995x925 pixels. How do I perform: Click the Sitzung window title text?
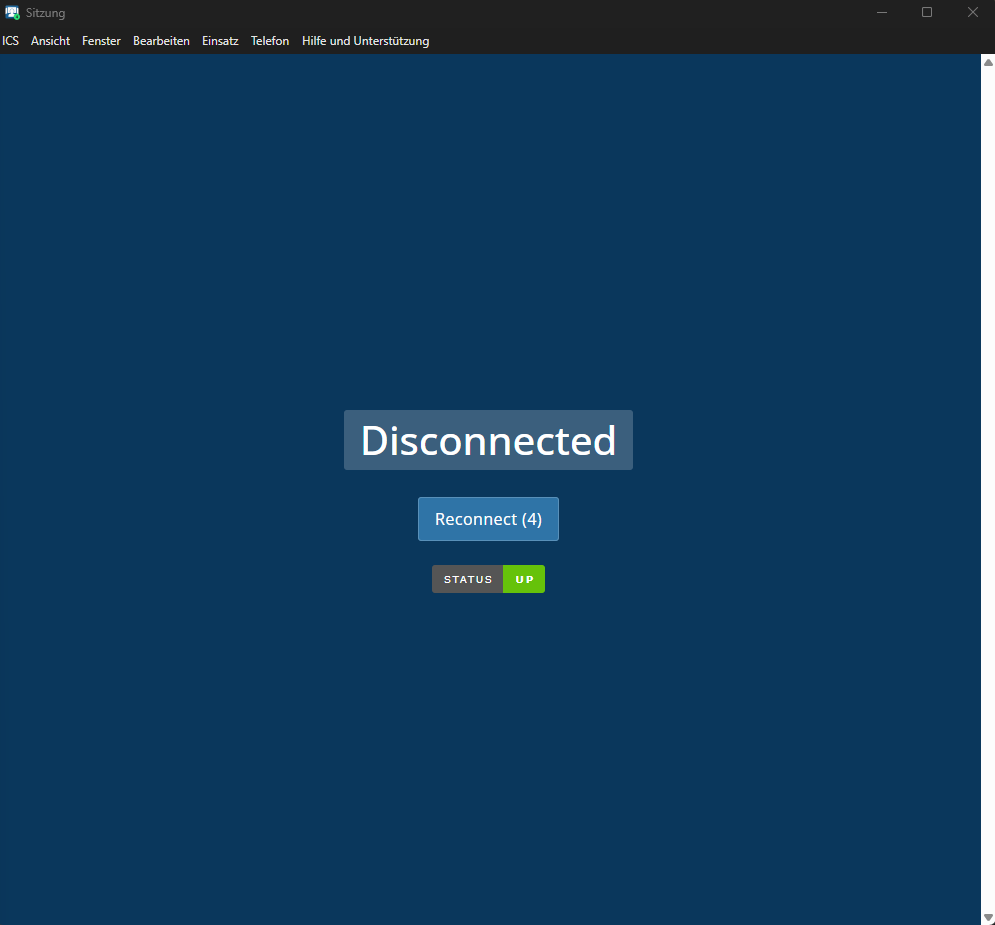[x=46, y=13]
